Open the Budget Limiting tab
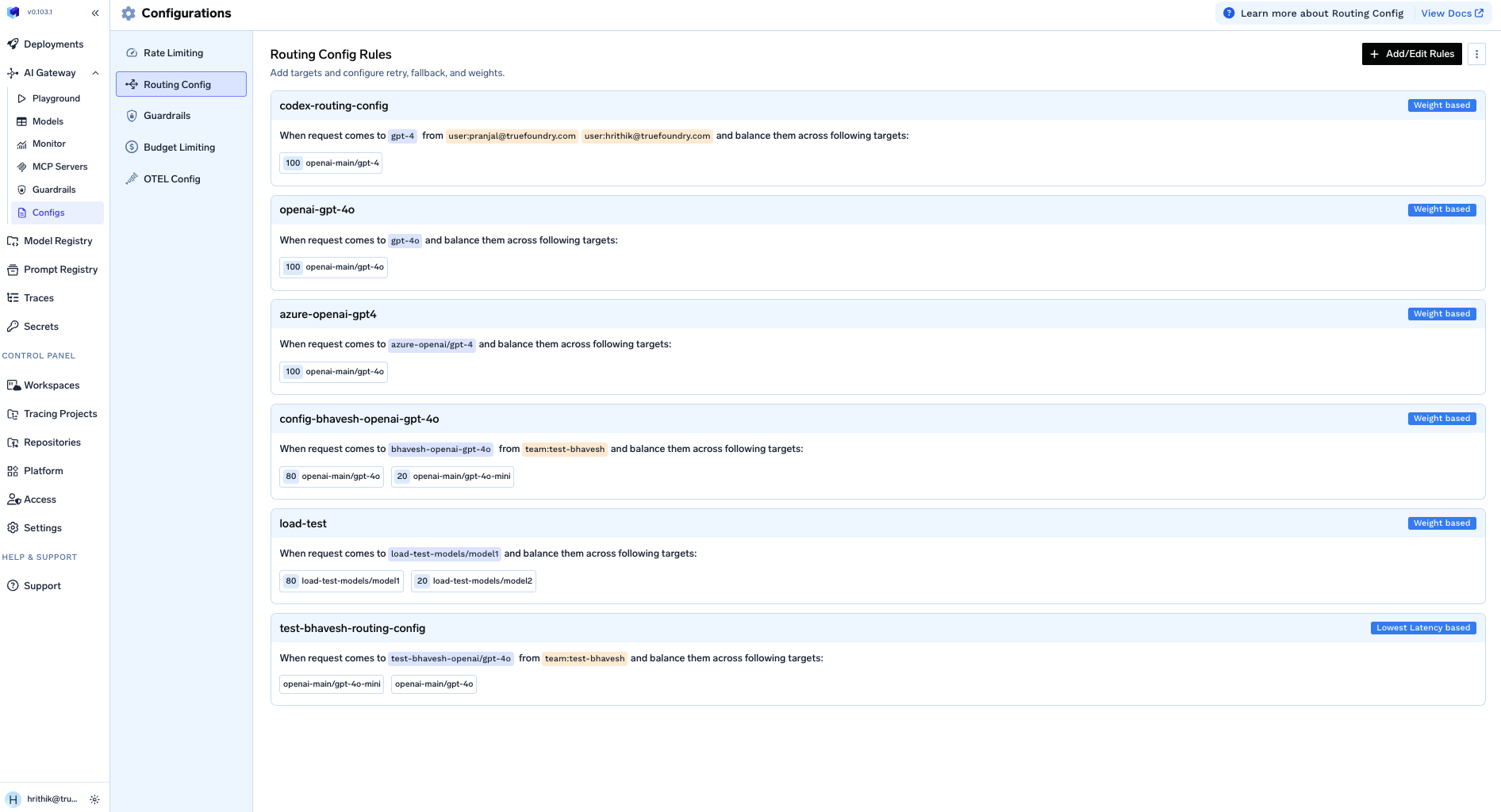The image size is (1501, 812). pyautogui.click(x=179, y=147)
